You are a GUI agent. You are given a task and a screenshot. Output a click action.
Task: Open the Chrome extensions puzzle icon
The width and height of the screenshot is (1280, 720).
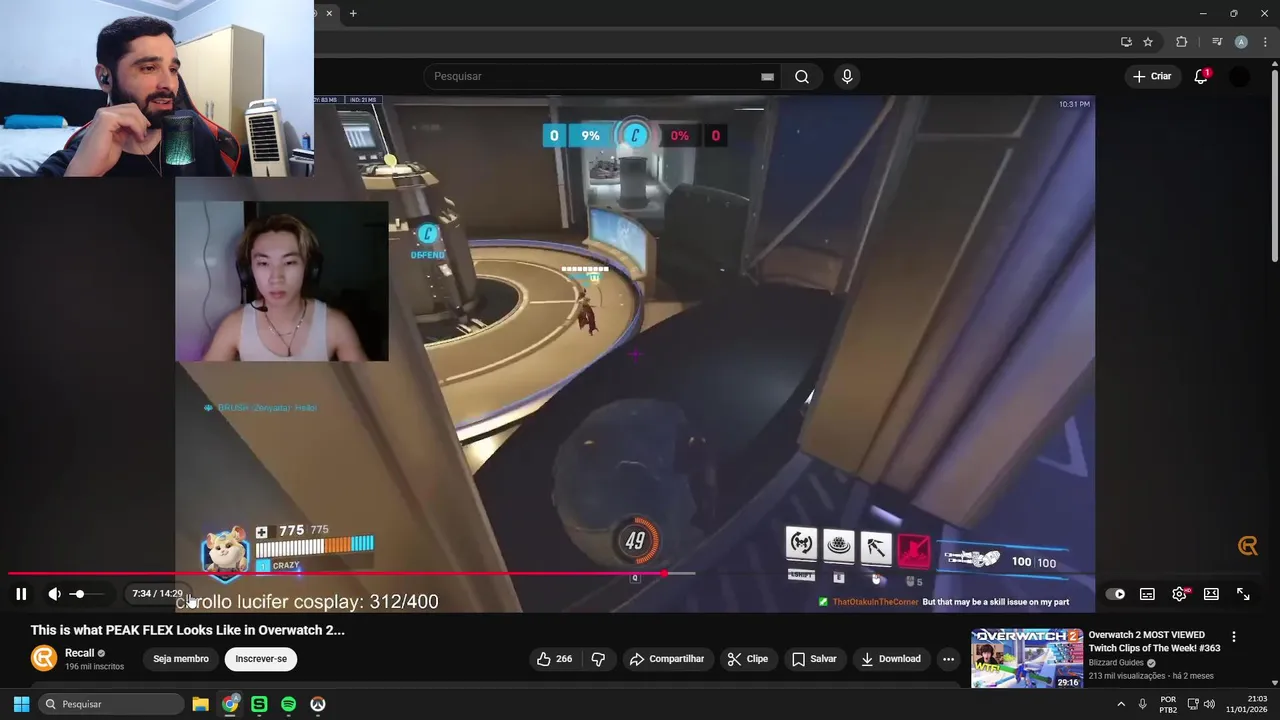[1182, 42]
